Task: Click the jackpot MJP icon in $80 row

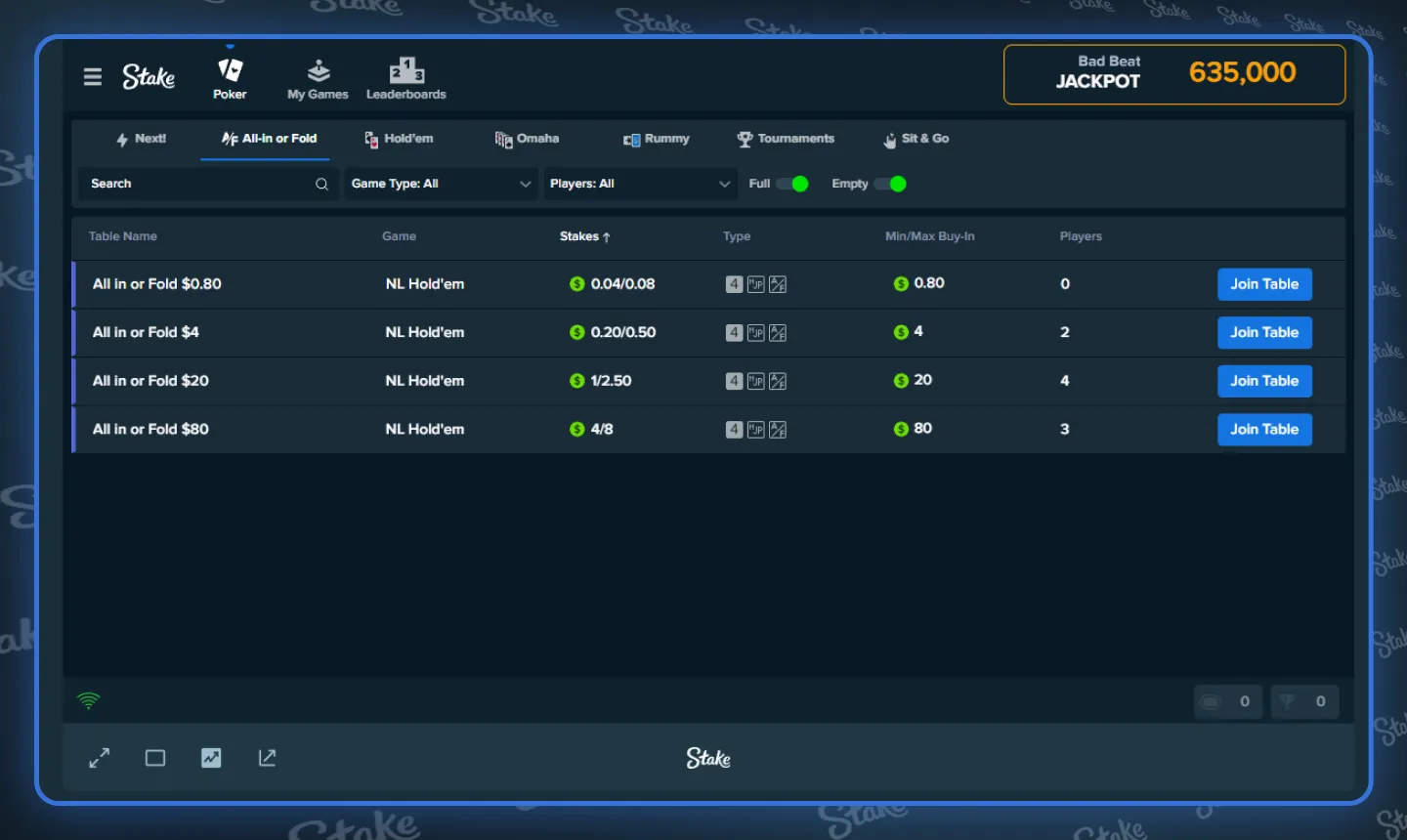Action: click(x=755, y=430)
